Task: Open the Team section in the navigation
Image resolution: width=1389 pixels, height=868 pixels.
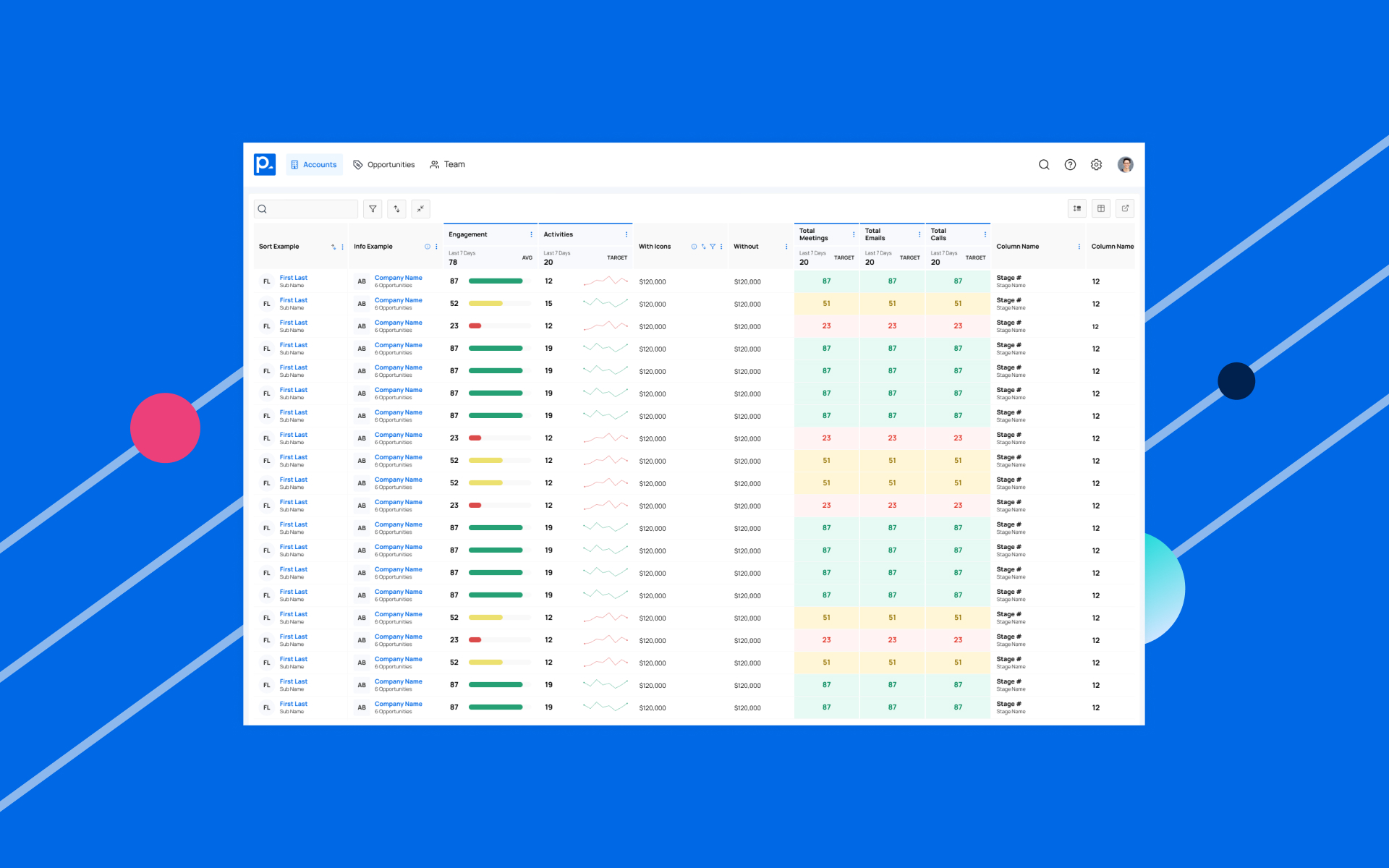Action: (x=447, y=164)
